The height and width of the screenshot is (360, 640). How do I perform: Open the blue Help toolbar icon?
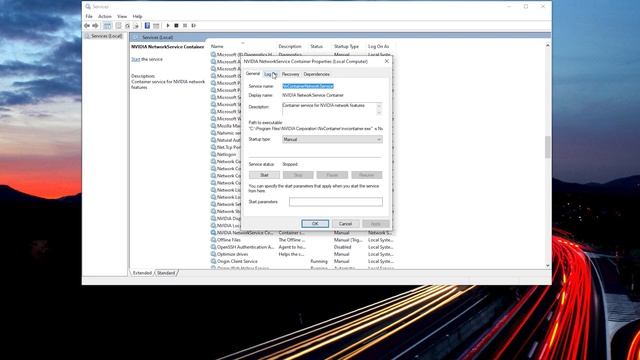(147, 26)
